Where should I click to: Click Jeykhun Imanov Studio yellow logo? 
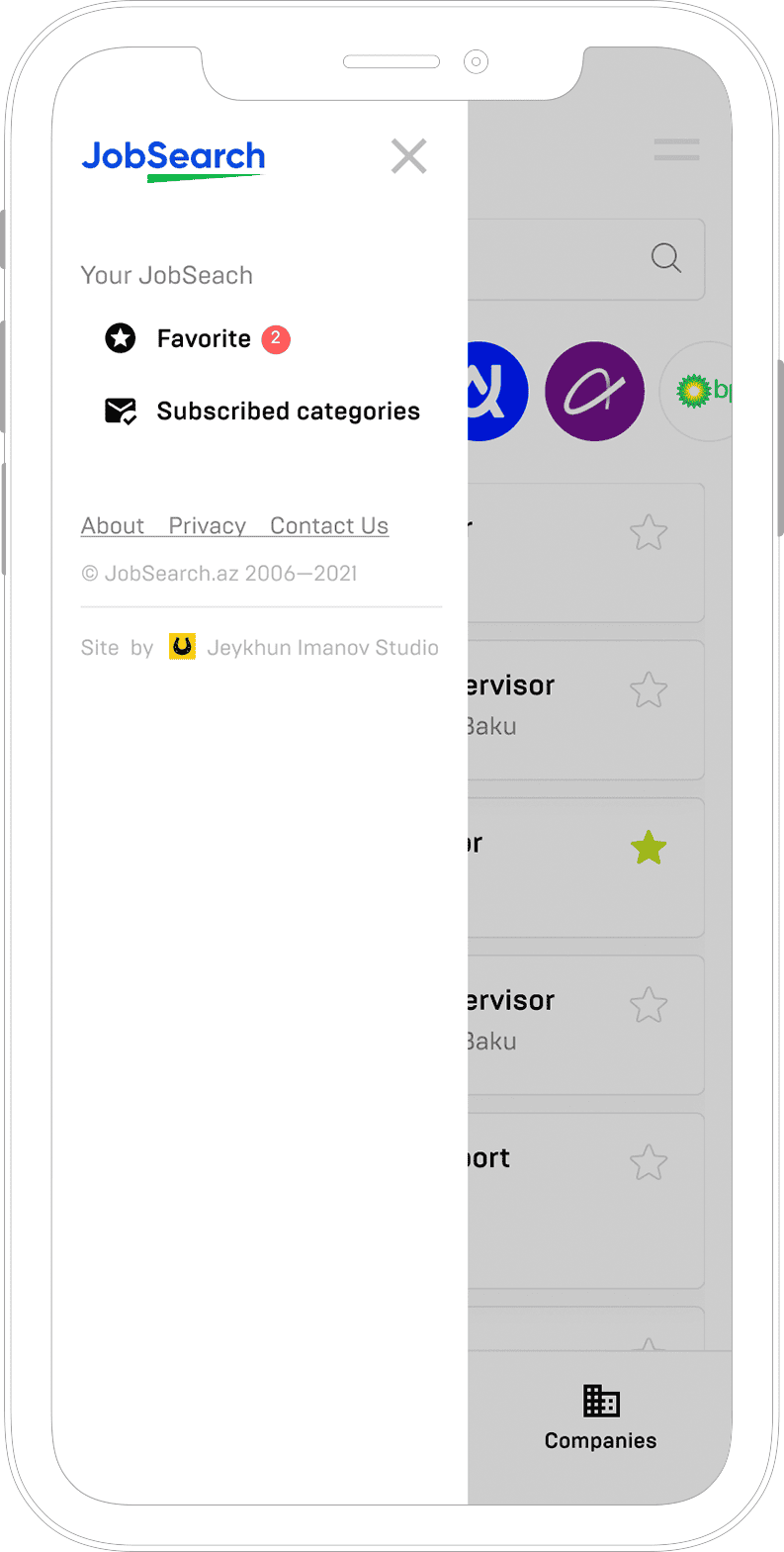point(182,647)
